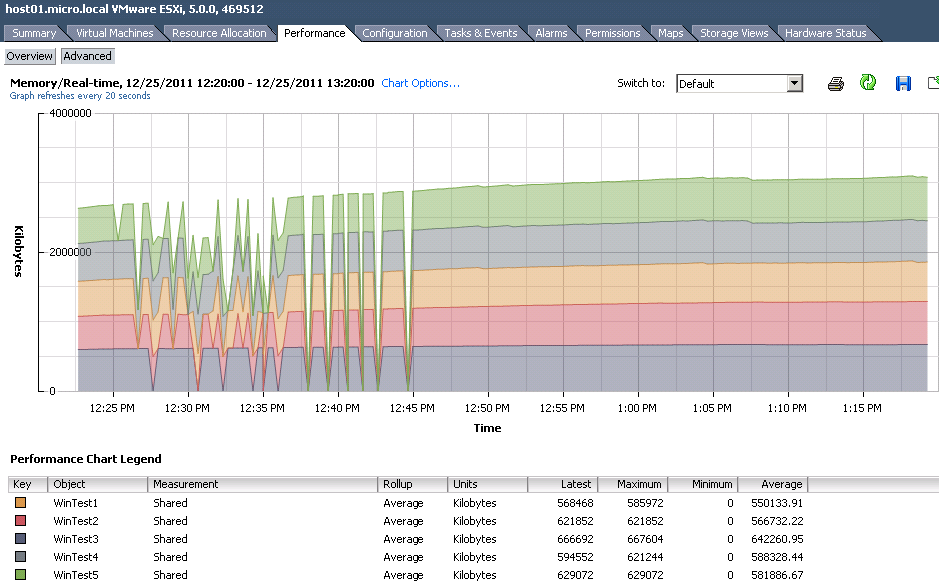Open the Switch to dropdown arrow
The height and width of the screenshot is (586, 939).
(x=795, y=83)
